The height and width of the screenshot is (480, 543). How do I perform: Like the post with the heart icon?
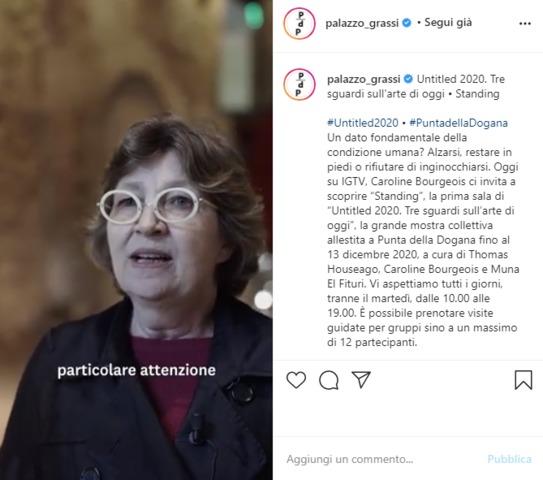point(296,380)
